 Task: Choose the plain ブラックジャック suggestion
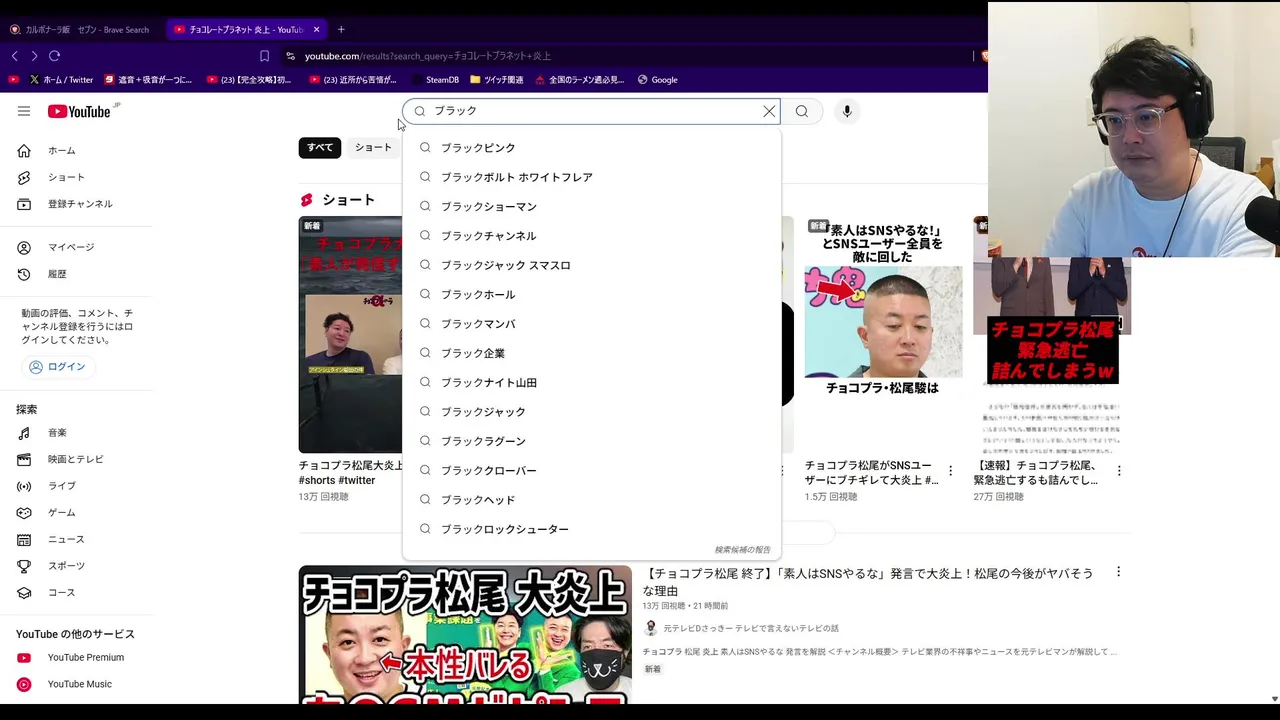click(591, 412)
